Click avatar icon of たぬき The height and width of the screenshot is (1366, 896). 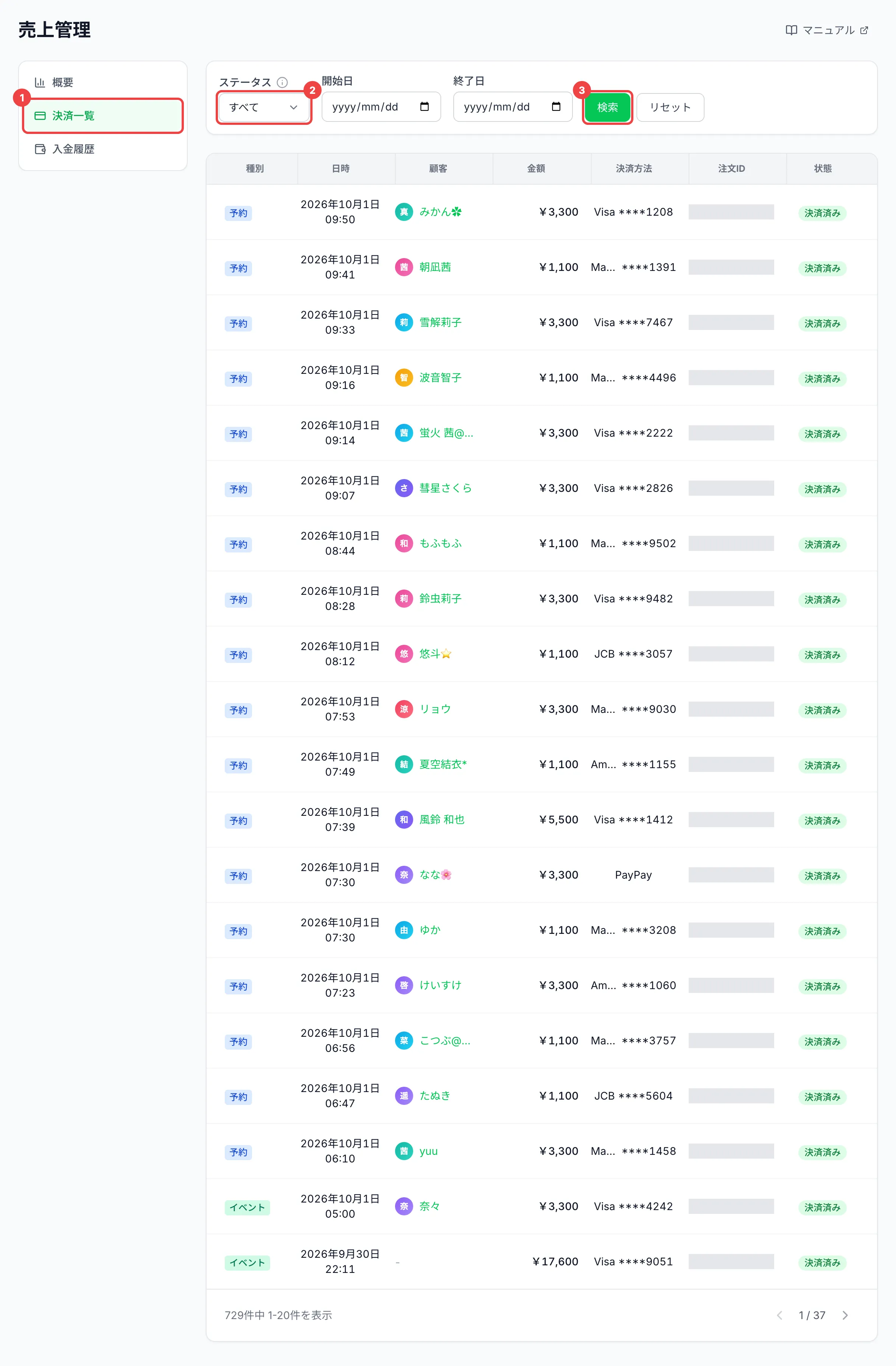pos(404,1096)
